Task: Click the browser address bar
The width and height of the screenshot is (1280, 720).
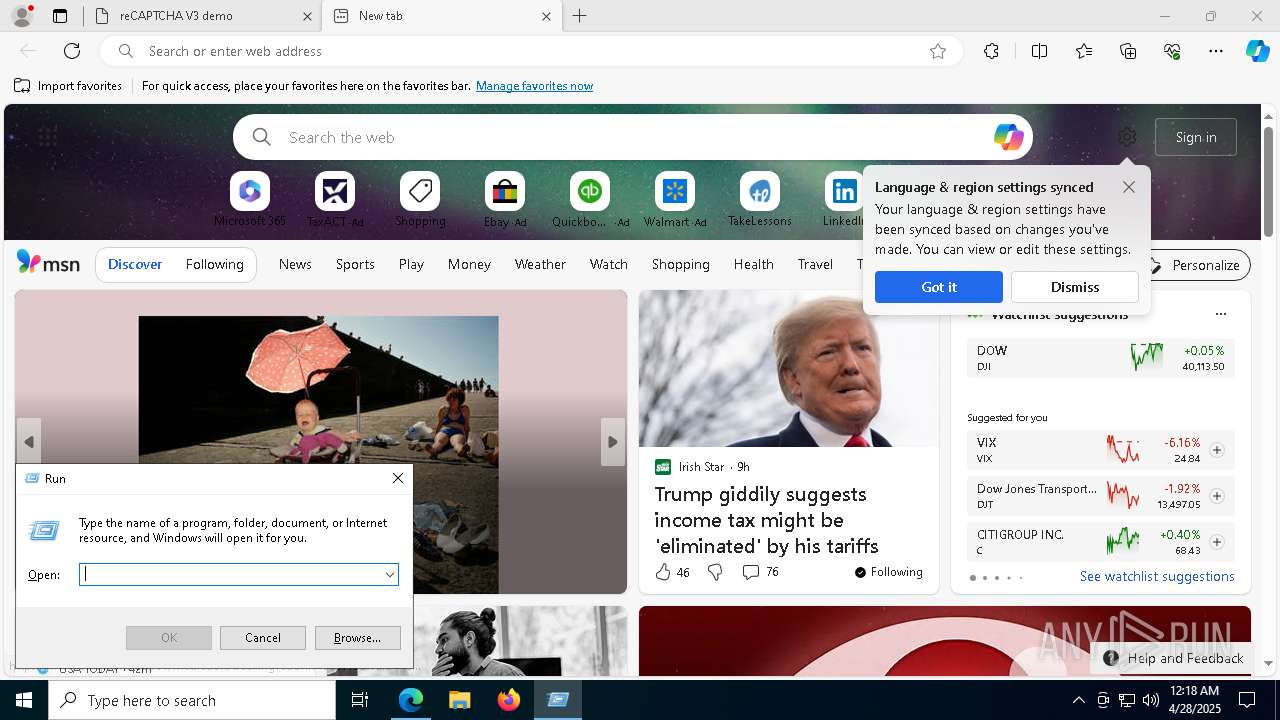Action: pos(530,51)
